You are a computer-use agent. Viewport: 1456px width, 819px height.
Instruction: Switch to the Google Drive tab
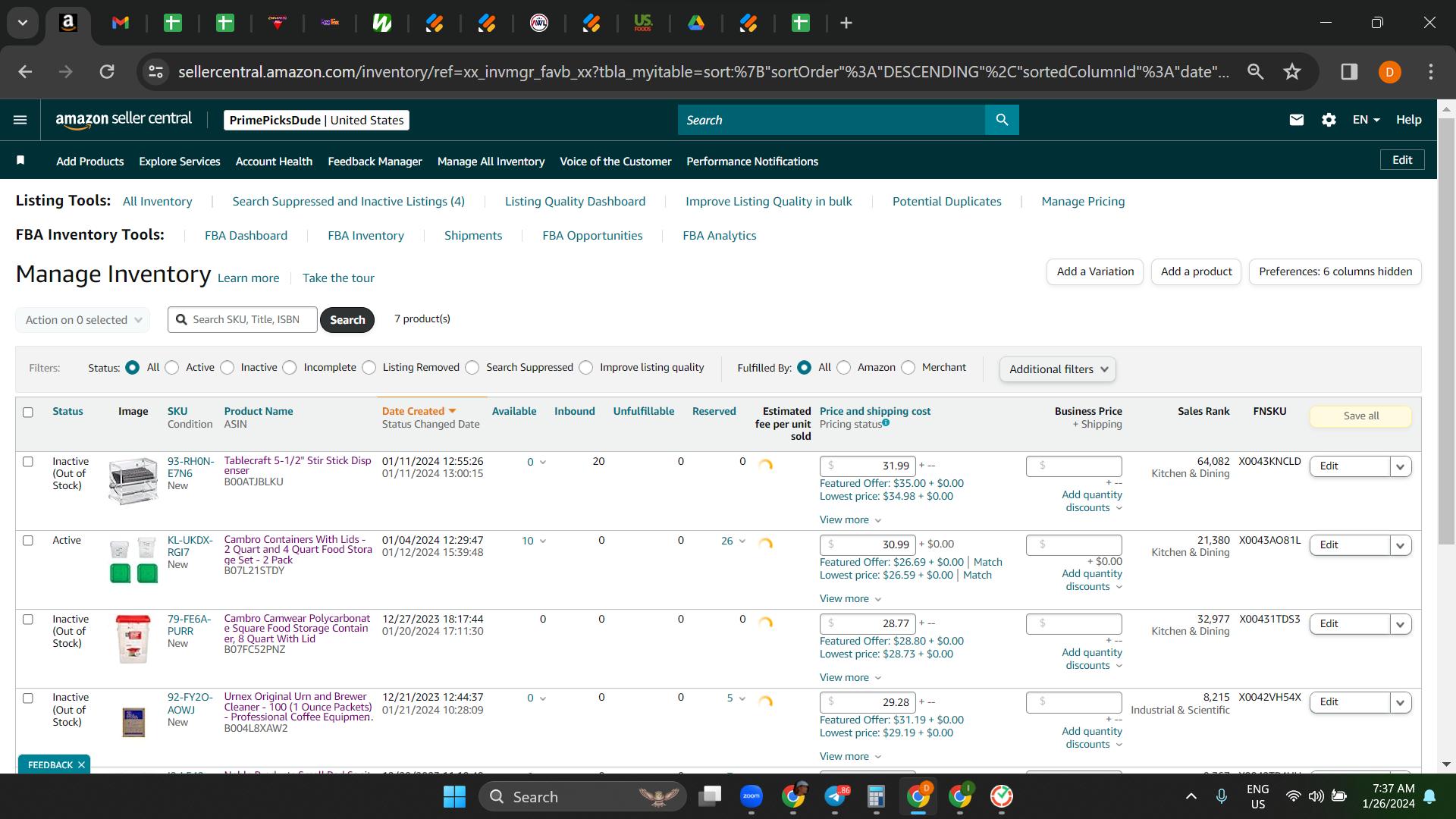click(696, 23)
